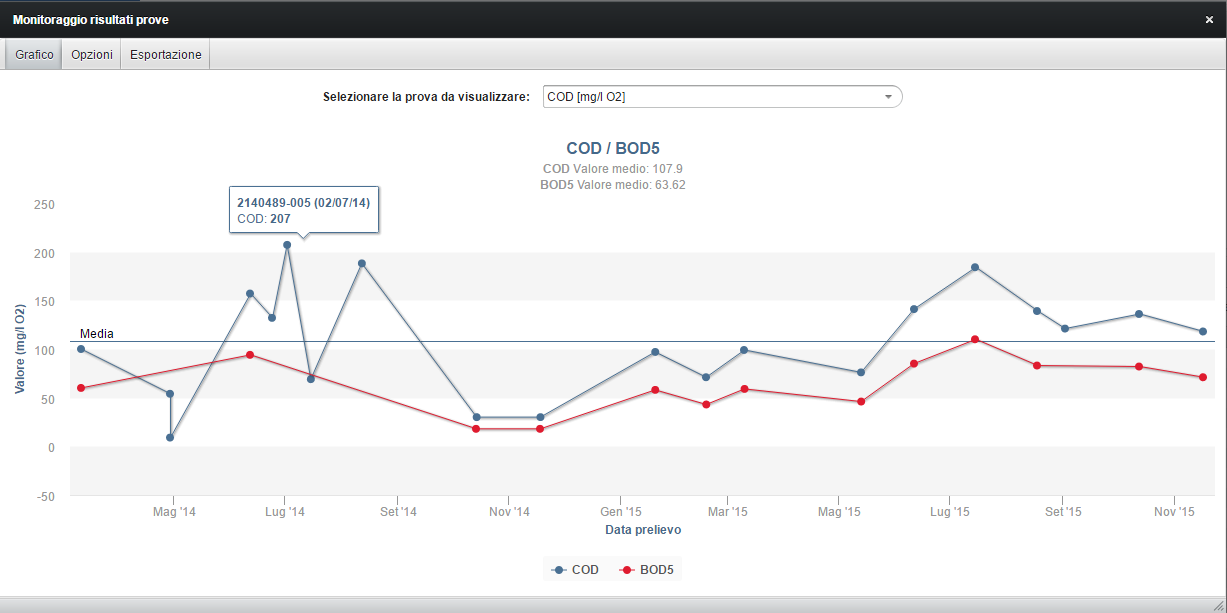Click the Data prelievo axis title
This screenshot has width=1227, height=613.
643,530
